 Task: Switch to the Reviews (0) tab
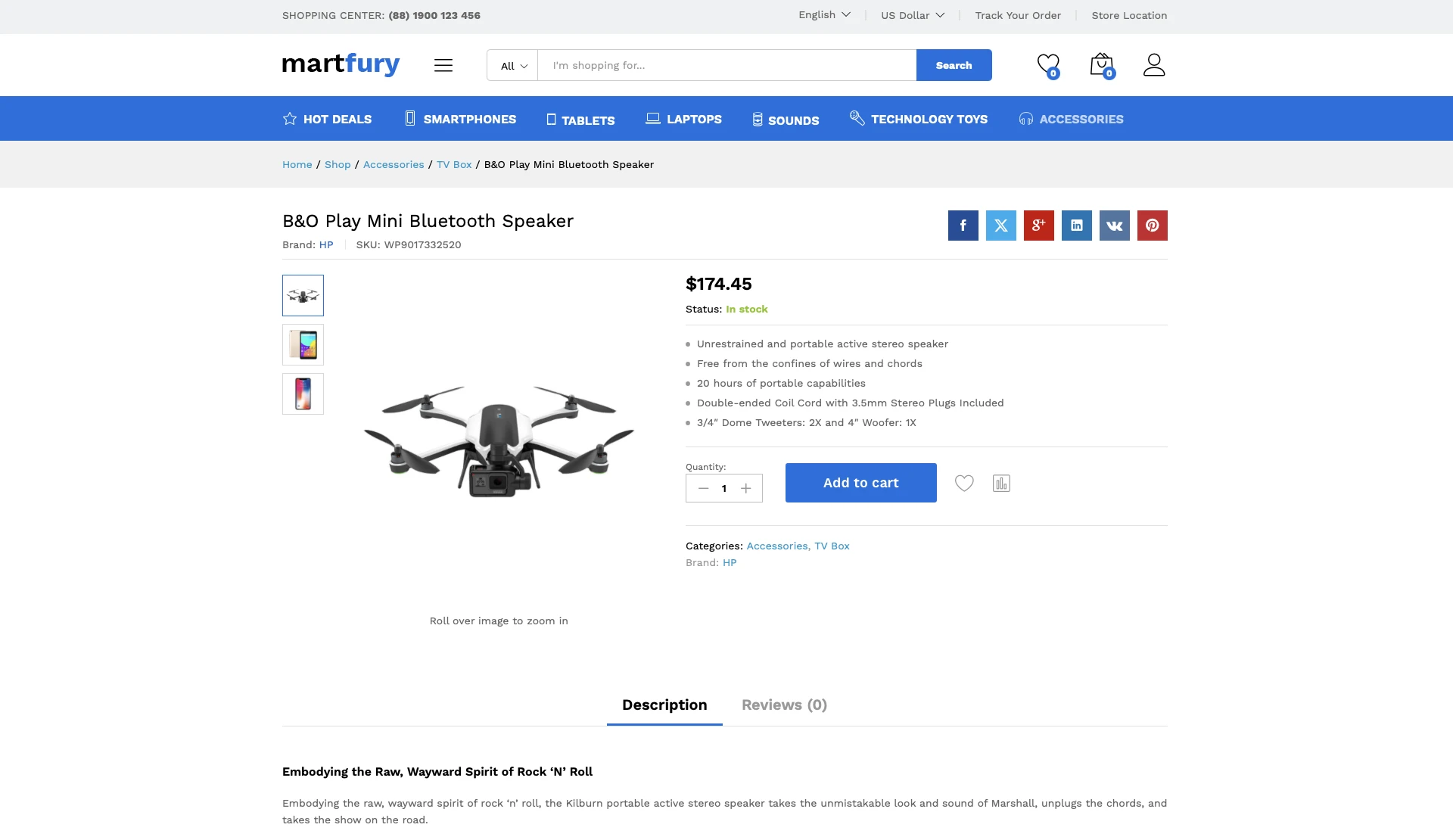(x=784, y=705)
